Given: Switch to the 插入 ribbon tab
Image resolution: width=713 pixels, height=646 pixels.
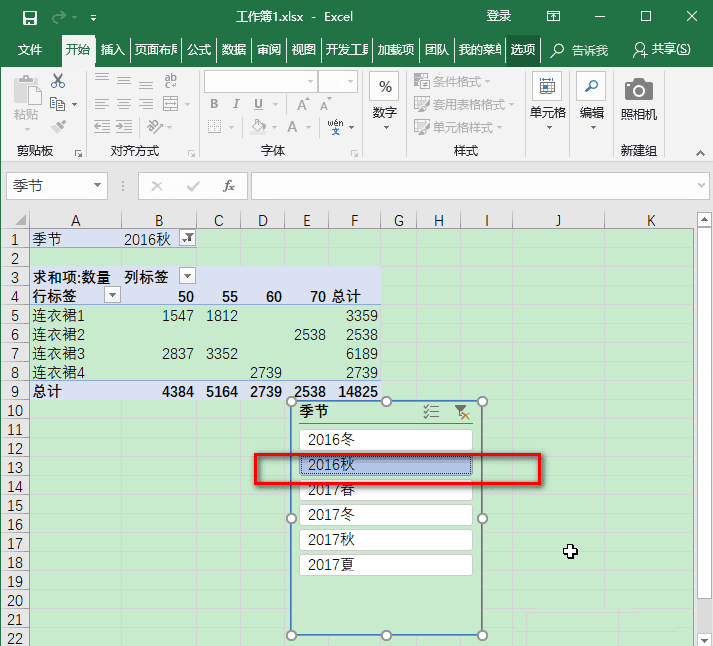Looking at the screenshot, I should (112, 50).
